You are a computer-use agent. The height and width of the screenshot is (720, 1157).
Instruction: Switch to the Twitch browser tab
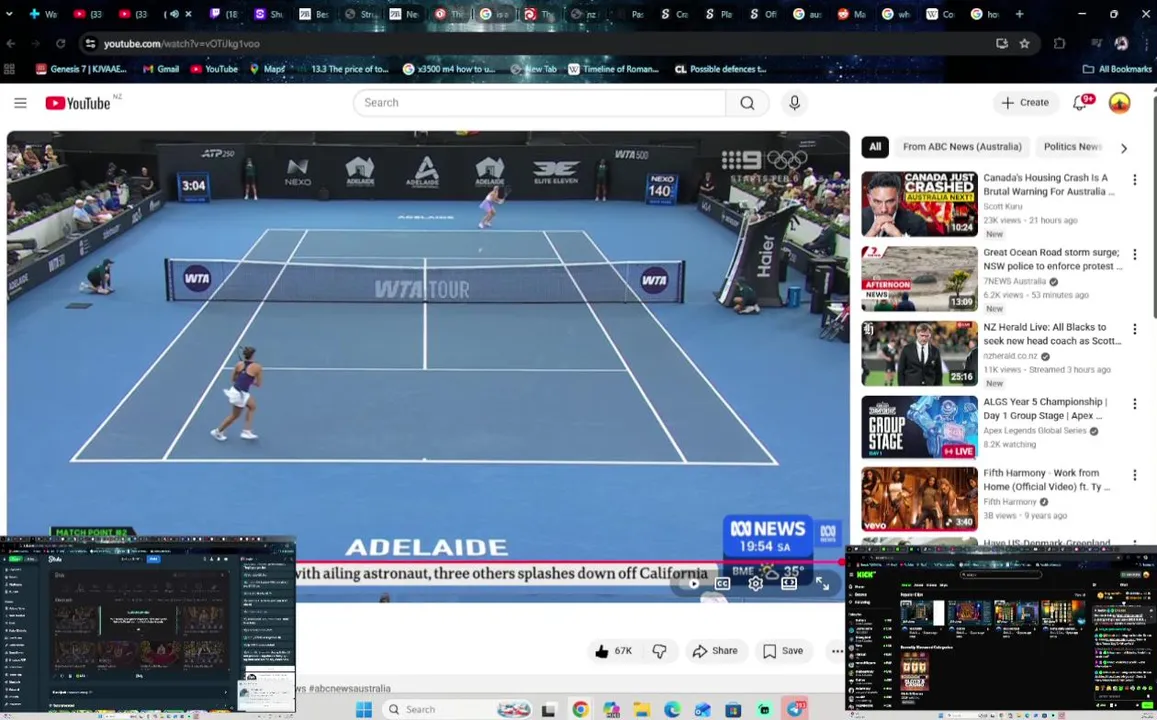click(x=224, y=14)
